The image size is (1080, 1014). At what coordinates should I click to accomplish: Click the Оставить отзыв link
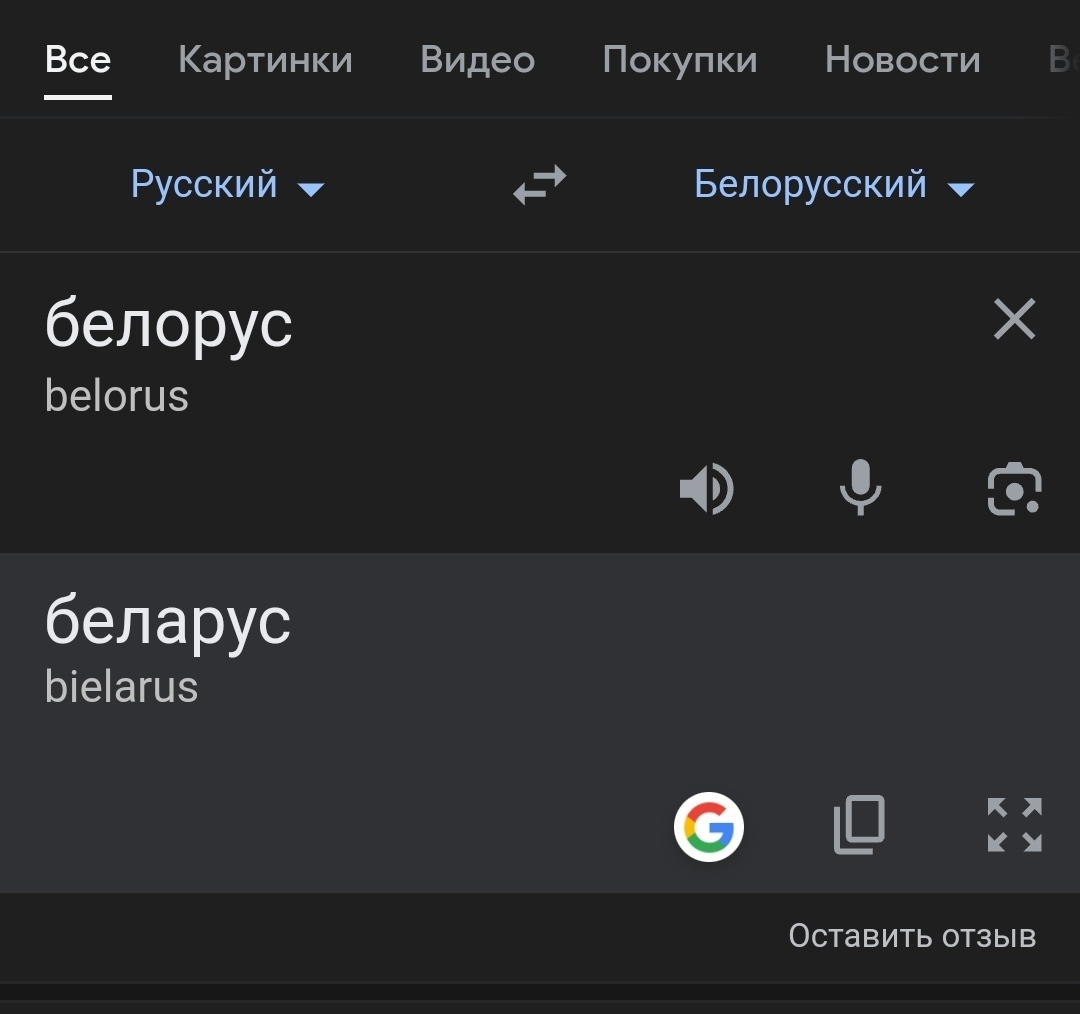click(x=912, y=936)
